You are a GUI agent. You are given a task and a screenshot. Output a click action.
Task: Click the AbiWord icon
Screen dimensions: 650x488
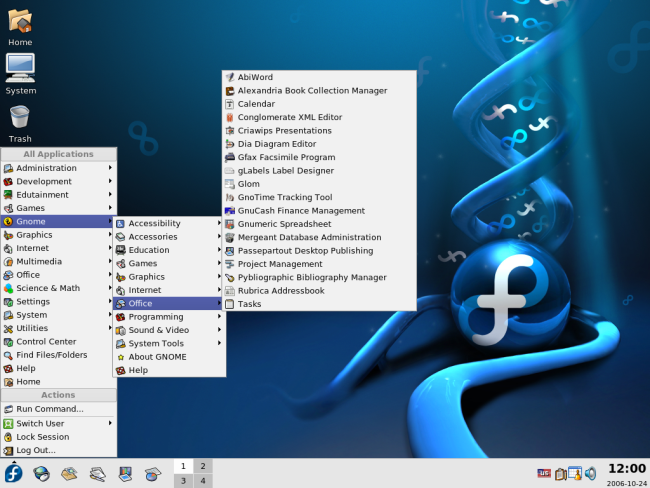(x=230, y=77)
